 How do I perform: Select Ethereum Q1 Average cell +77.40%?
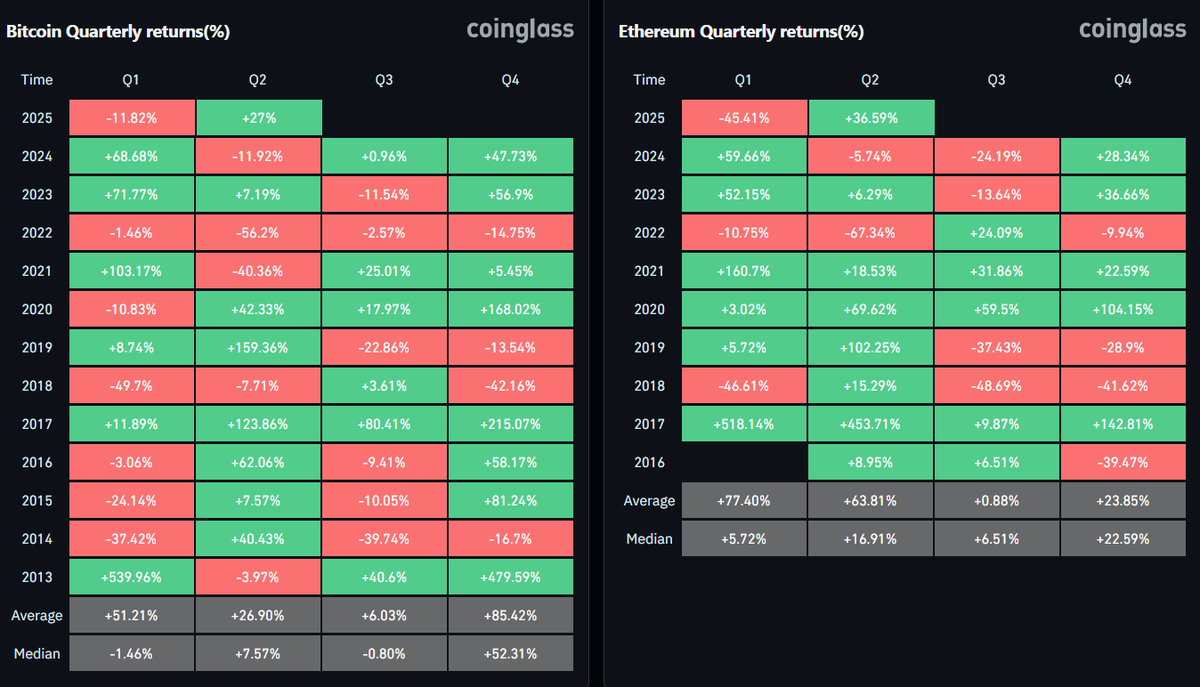(744, 500)
